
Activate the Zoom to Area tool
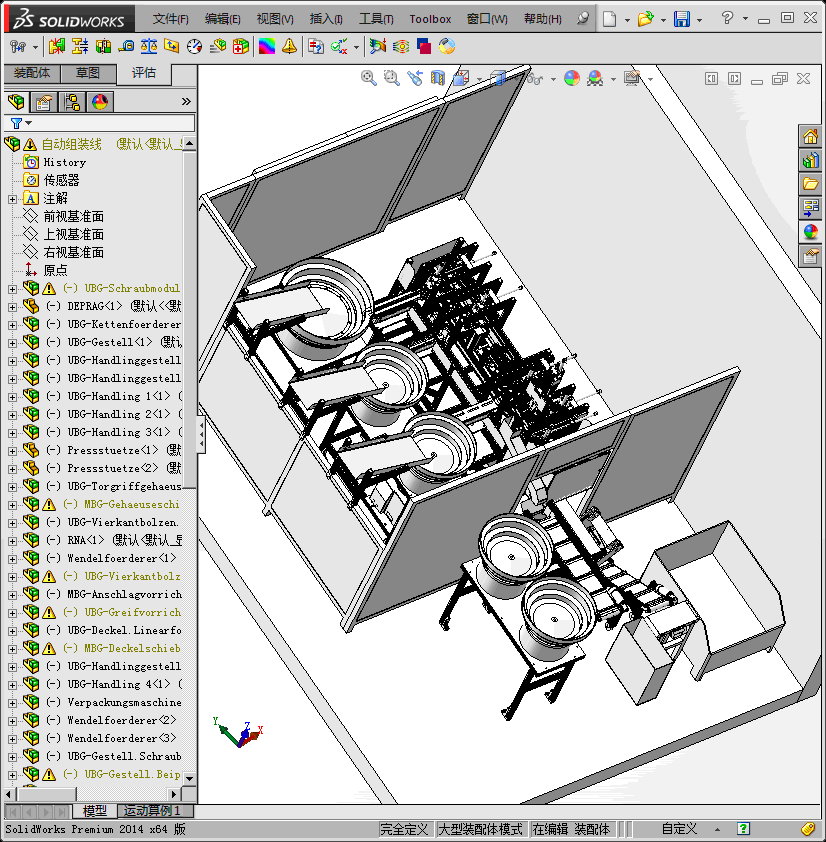click(392, 78)
